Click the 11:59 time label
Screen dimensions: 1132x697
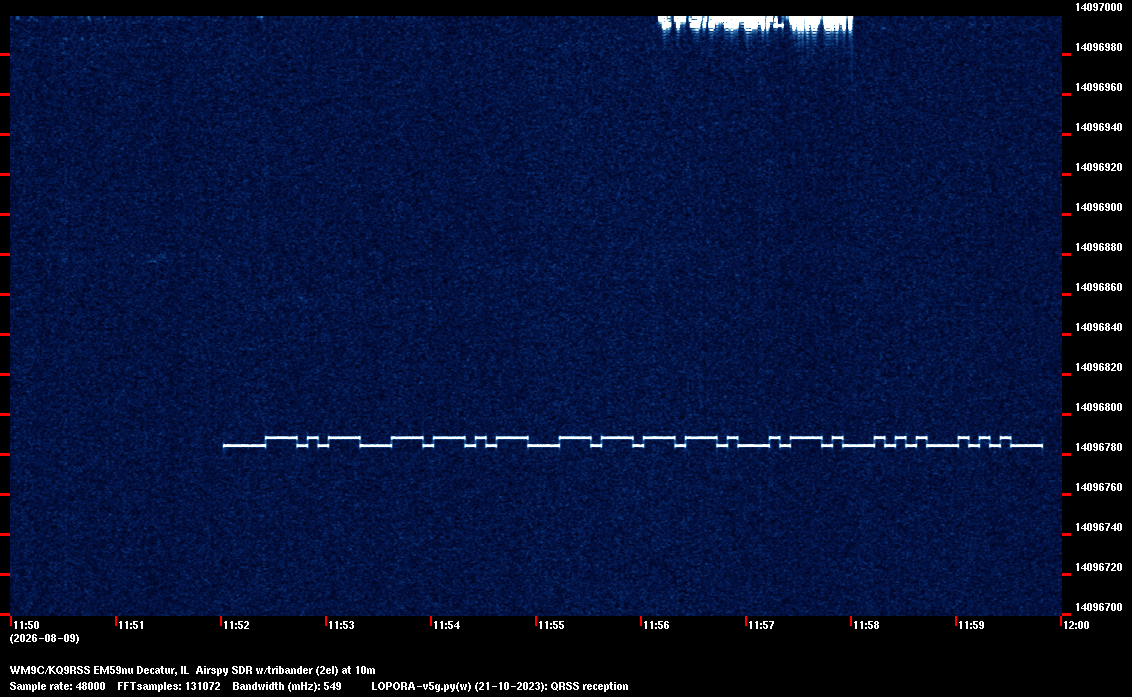[x=971, y=625]
